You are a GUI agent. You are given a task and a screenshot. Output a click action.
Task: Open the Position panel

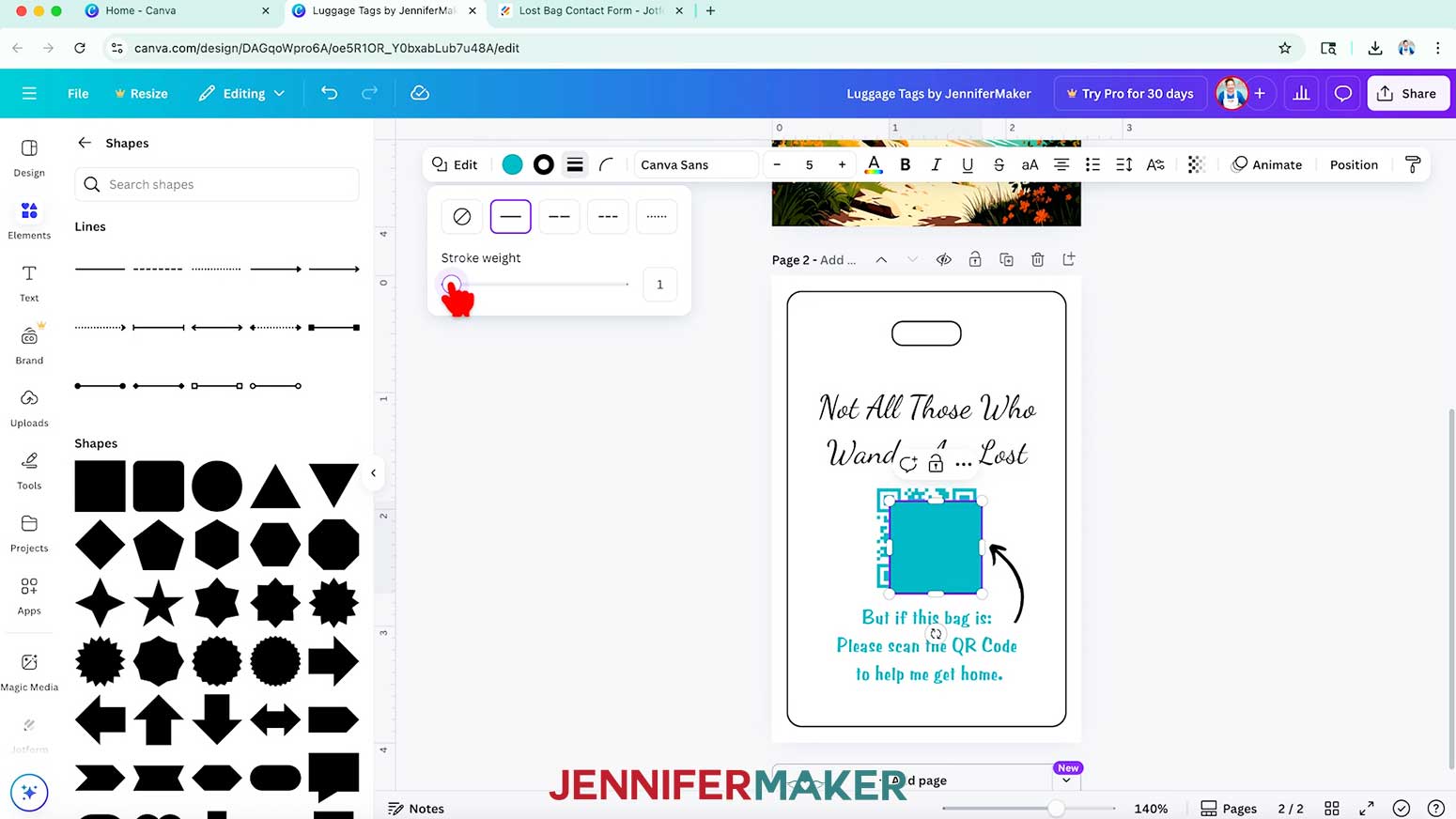(x=1354, y=164)
